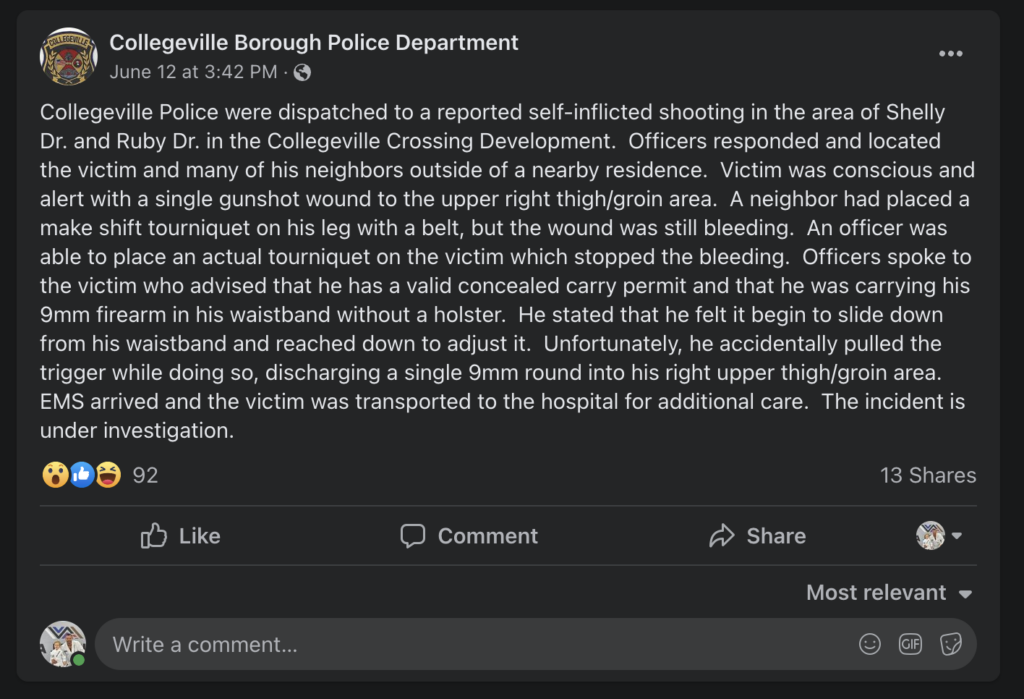Click the globe public audience icon
Image resolution: width=1024 pixels, height=699 pixels.
[302, 72]
